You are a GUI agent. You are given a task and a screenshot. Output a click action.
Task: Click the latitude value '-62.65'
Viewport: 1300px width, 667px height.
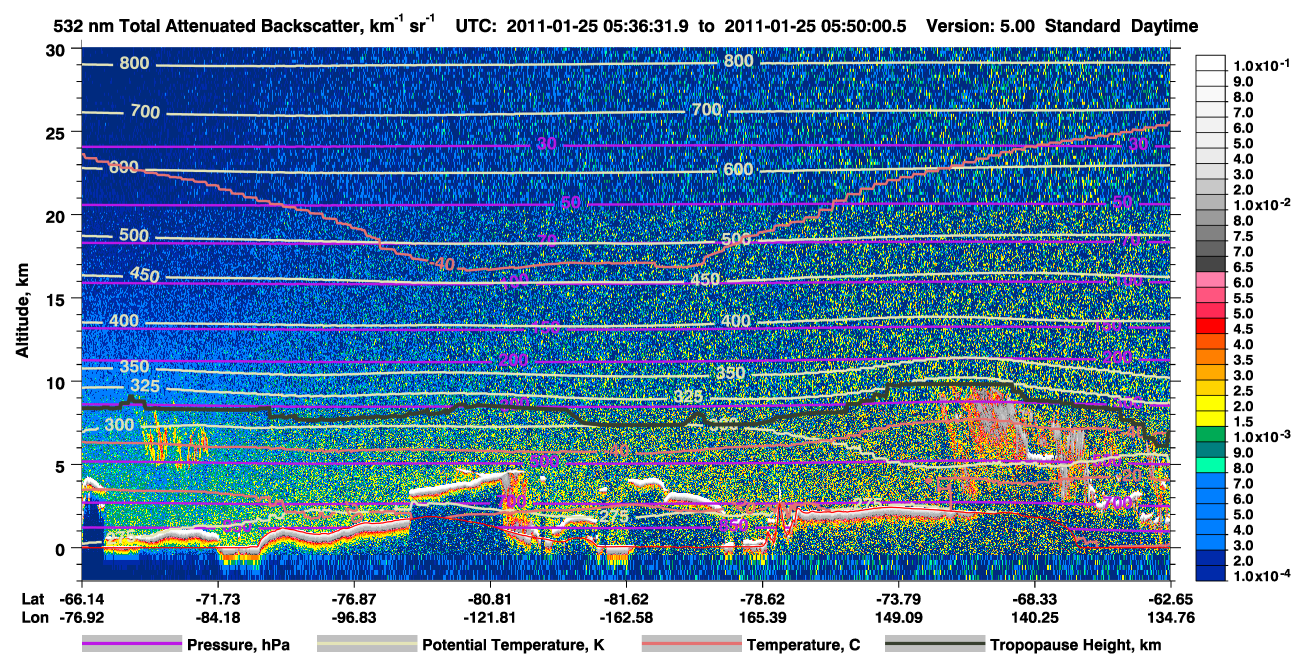coord(1171,599)
